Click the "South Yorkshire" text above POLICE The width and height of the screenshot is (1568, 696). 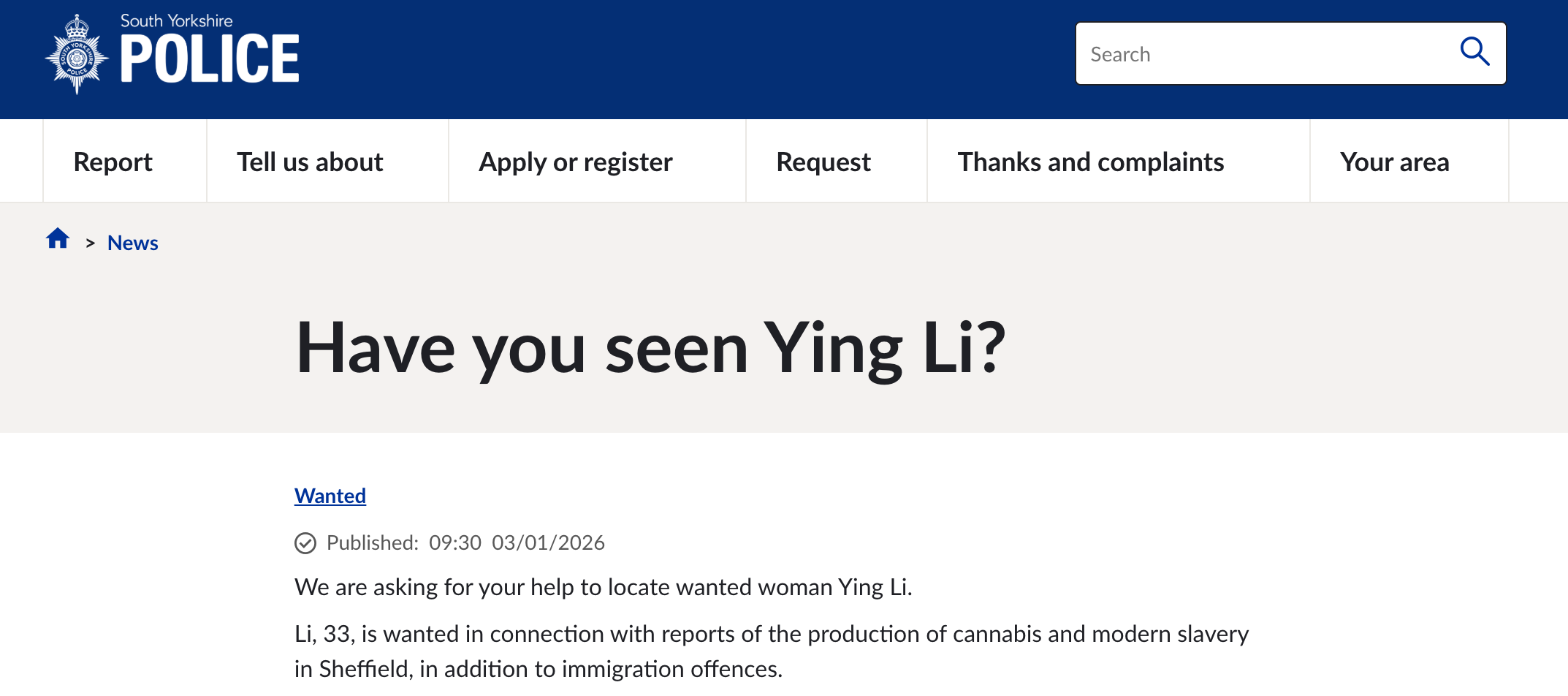point(176,20)
